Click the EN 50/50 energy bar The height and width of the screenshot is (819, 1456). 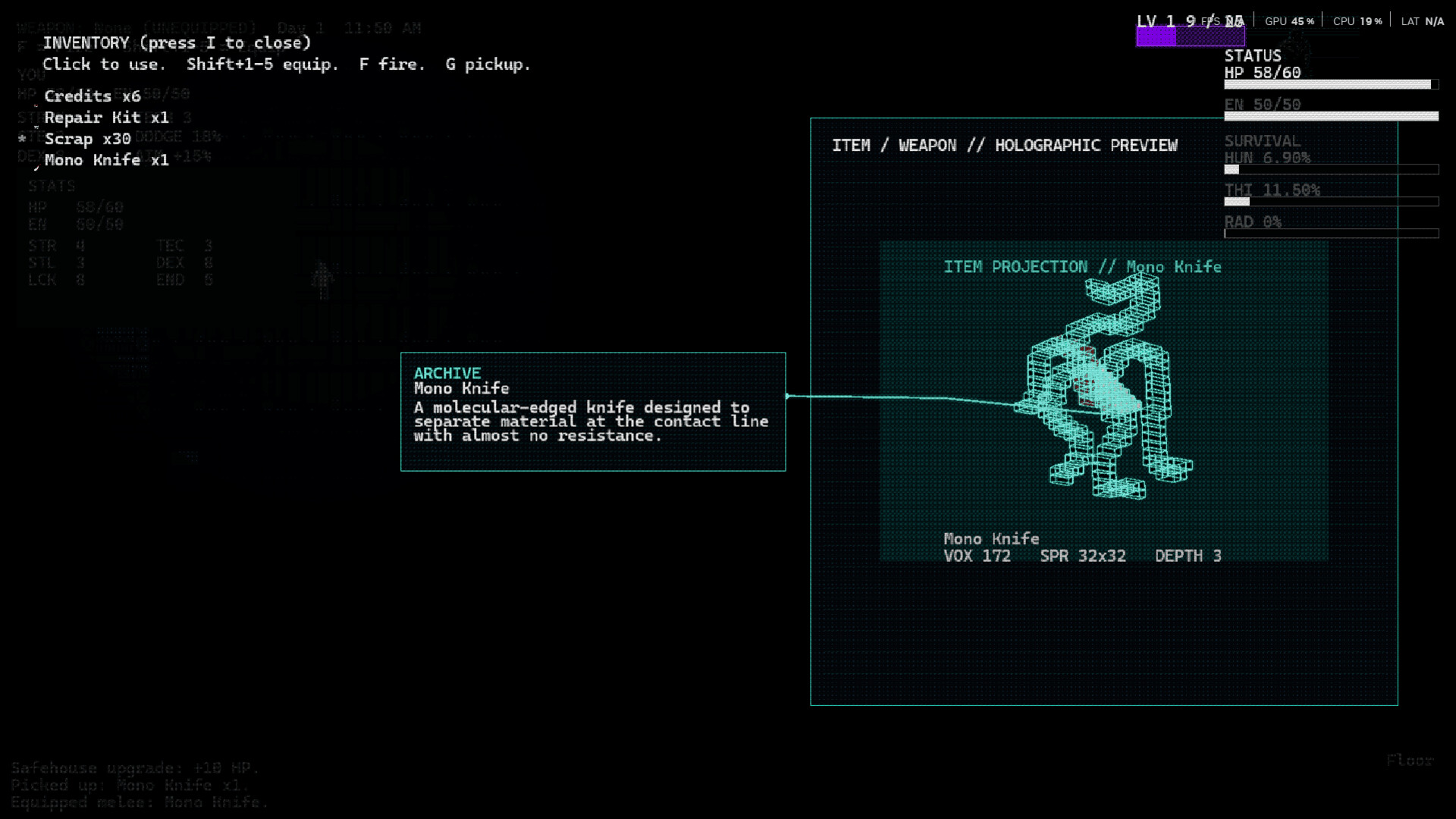point(1330,116)
